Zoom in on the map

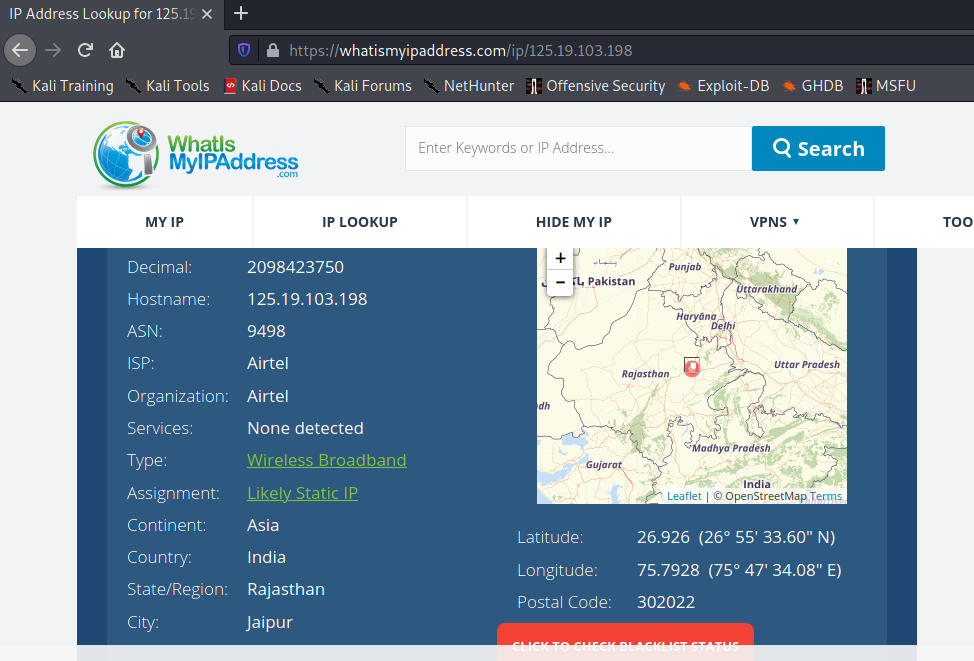pyautogui.click(x=560, y=258)
